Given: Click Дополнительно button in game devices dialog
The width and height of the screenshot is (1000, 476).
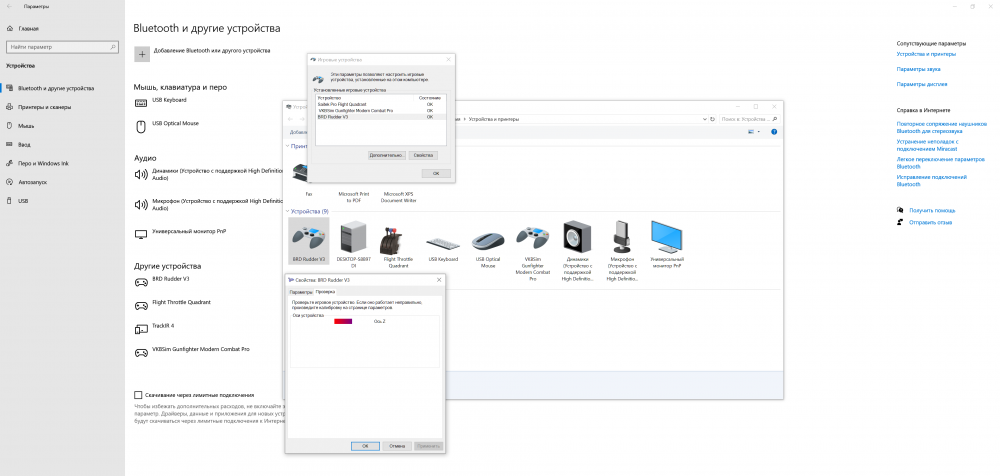Looking at the screenshot, I should [387, 155].
